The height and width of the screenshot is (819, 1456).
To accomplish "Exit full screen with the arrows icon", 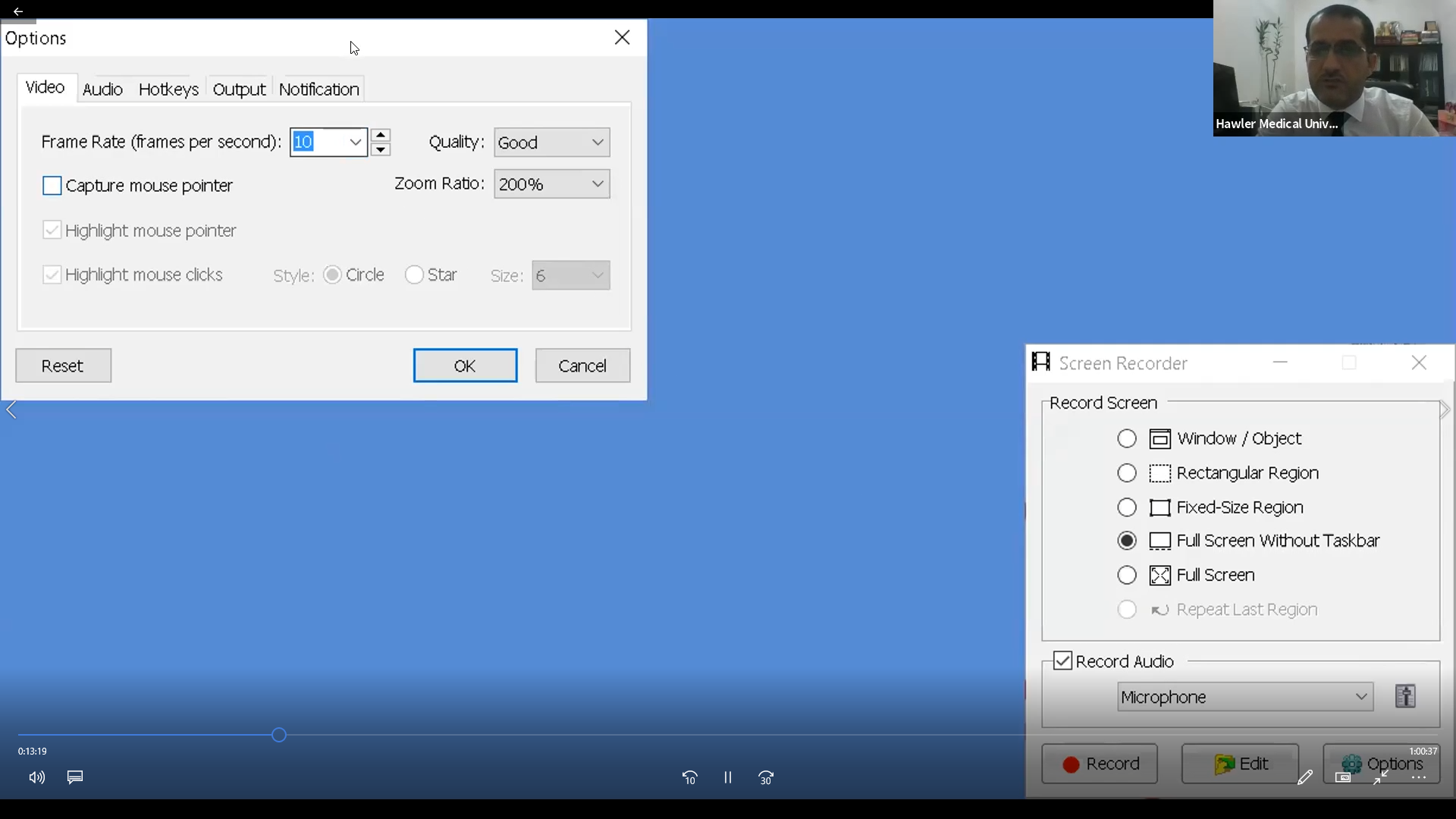I will tap(1381, 778).
